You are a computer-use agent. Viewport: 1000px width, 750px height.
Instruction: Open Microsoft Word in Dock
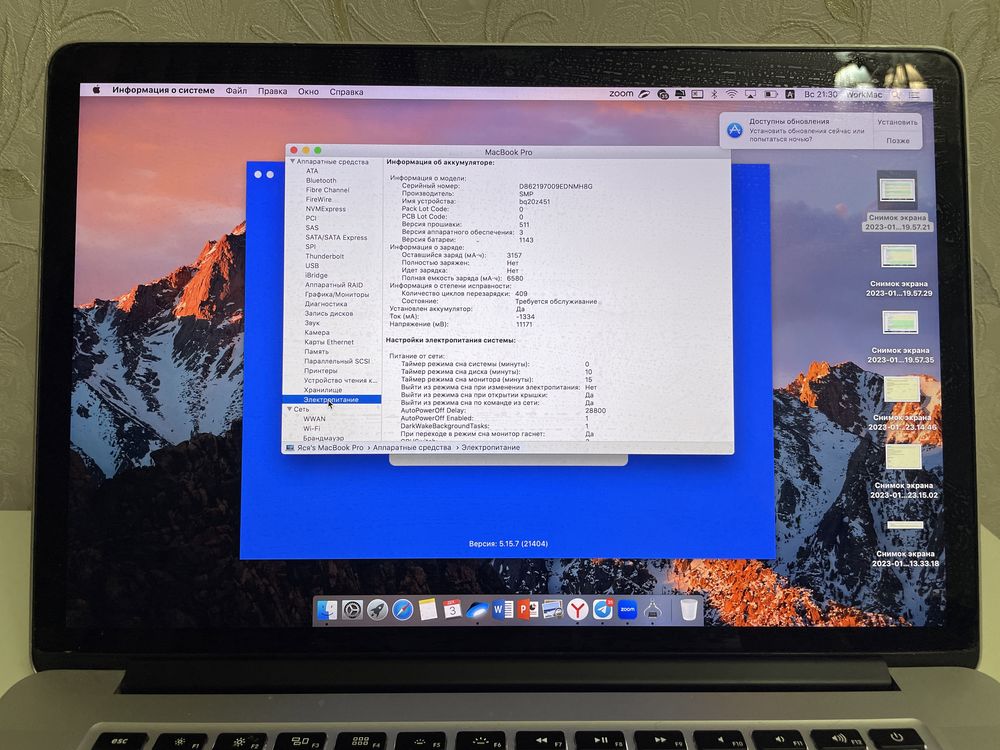[503, 610]
